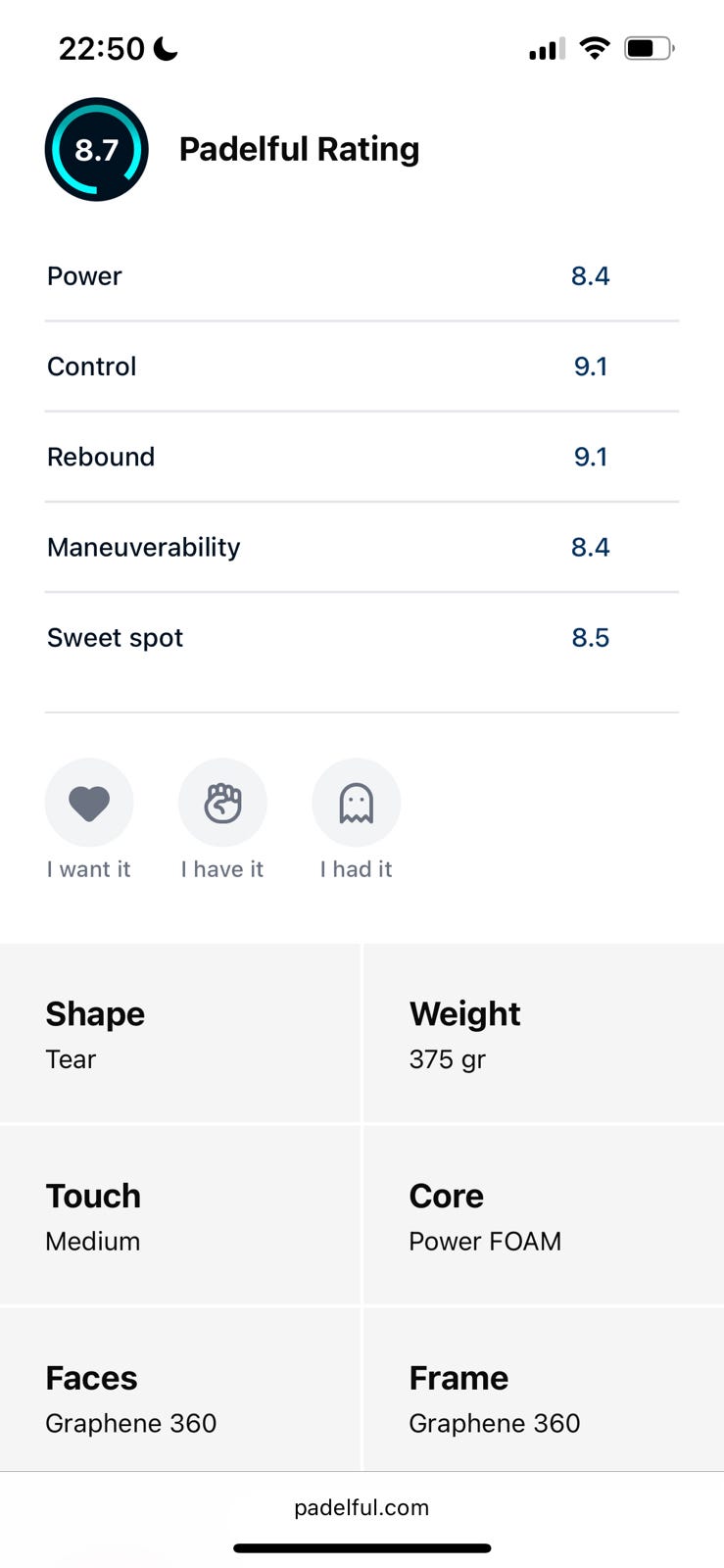Tap the Core Power FOAM tile
The image size is (724, 1568).
tap(544, 1215)
